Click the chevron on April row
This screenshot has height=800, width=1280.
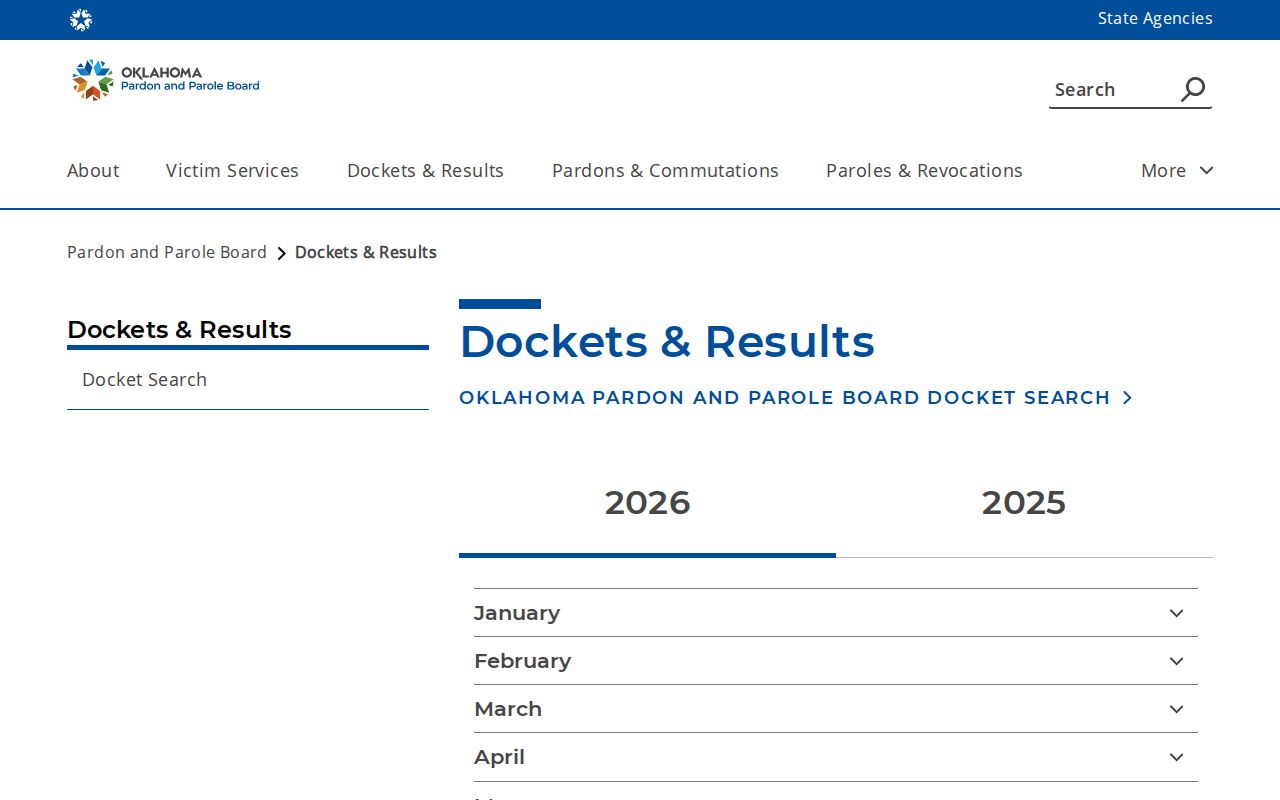(1177, 757)
